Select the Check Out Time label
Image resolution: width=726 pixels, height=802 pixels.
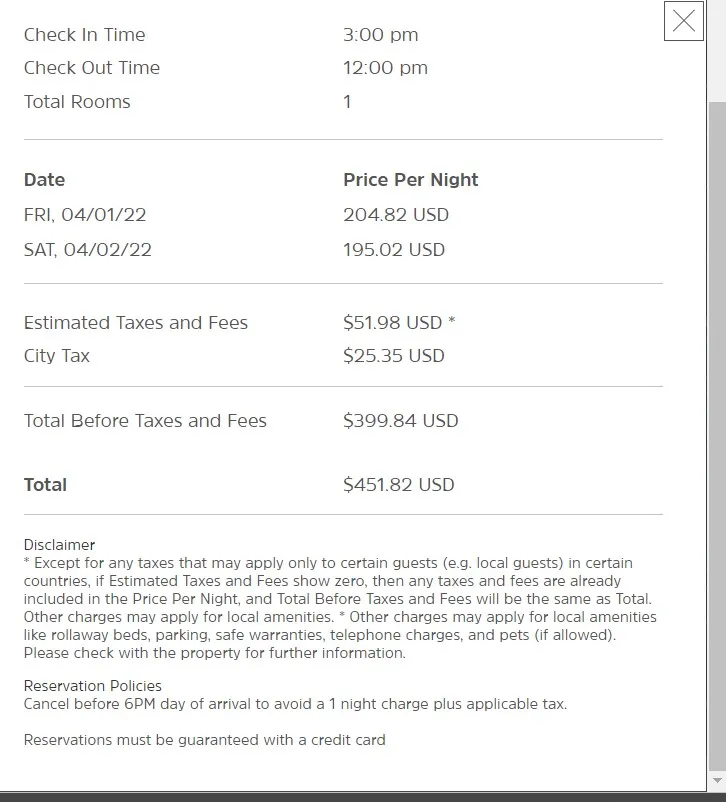point(92,68)
